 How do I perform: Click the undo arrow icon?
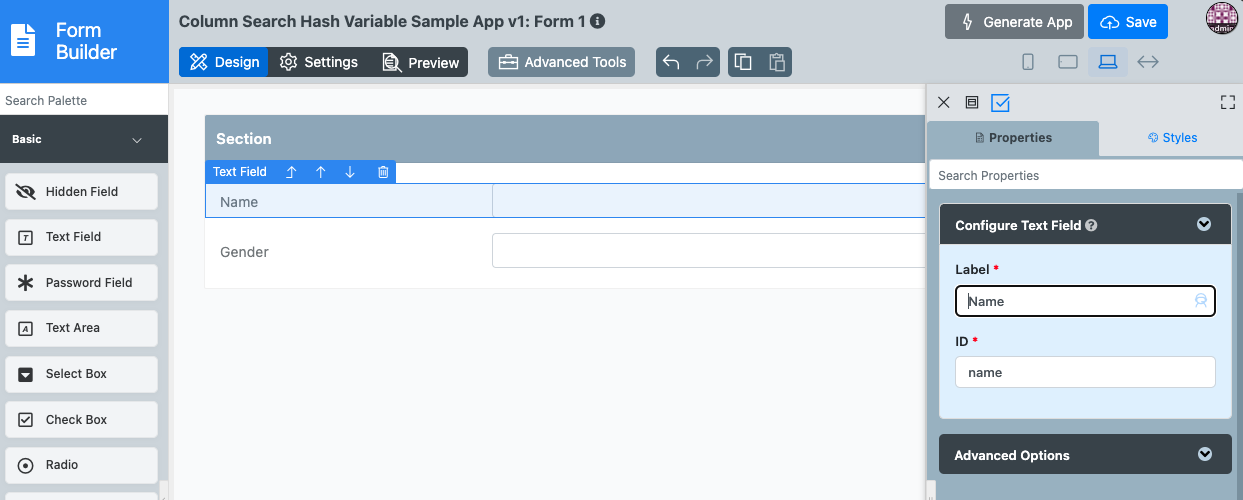click(x=672, y=62)
